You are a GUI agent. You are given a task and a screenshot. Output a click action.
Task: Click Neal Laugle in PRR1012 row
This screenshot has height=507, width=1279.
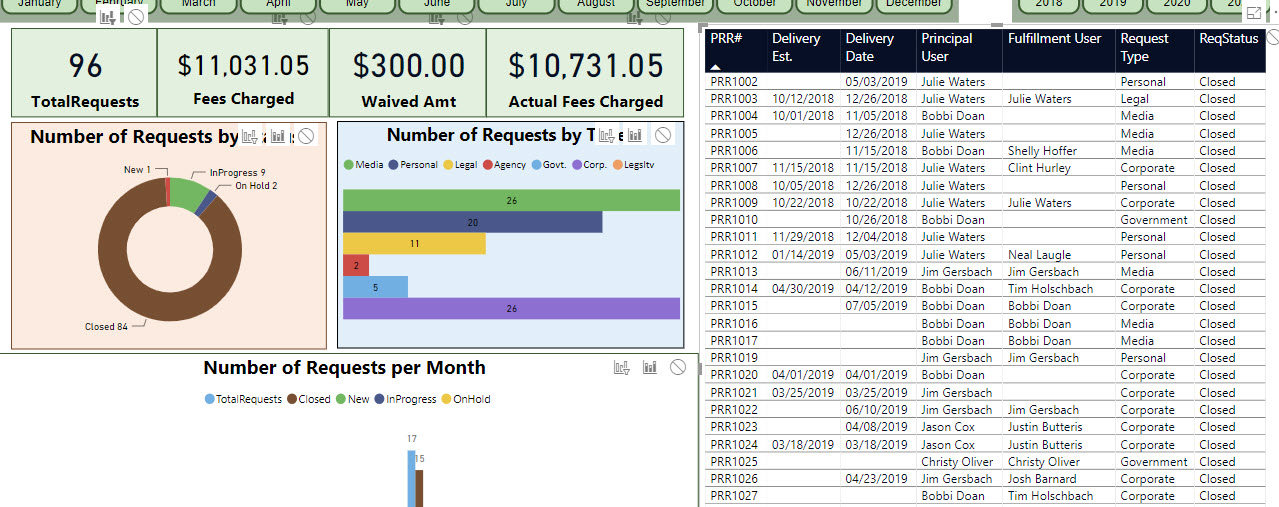(1039, 255)
